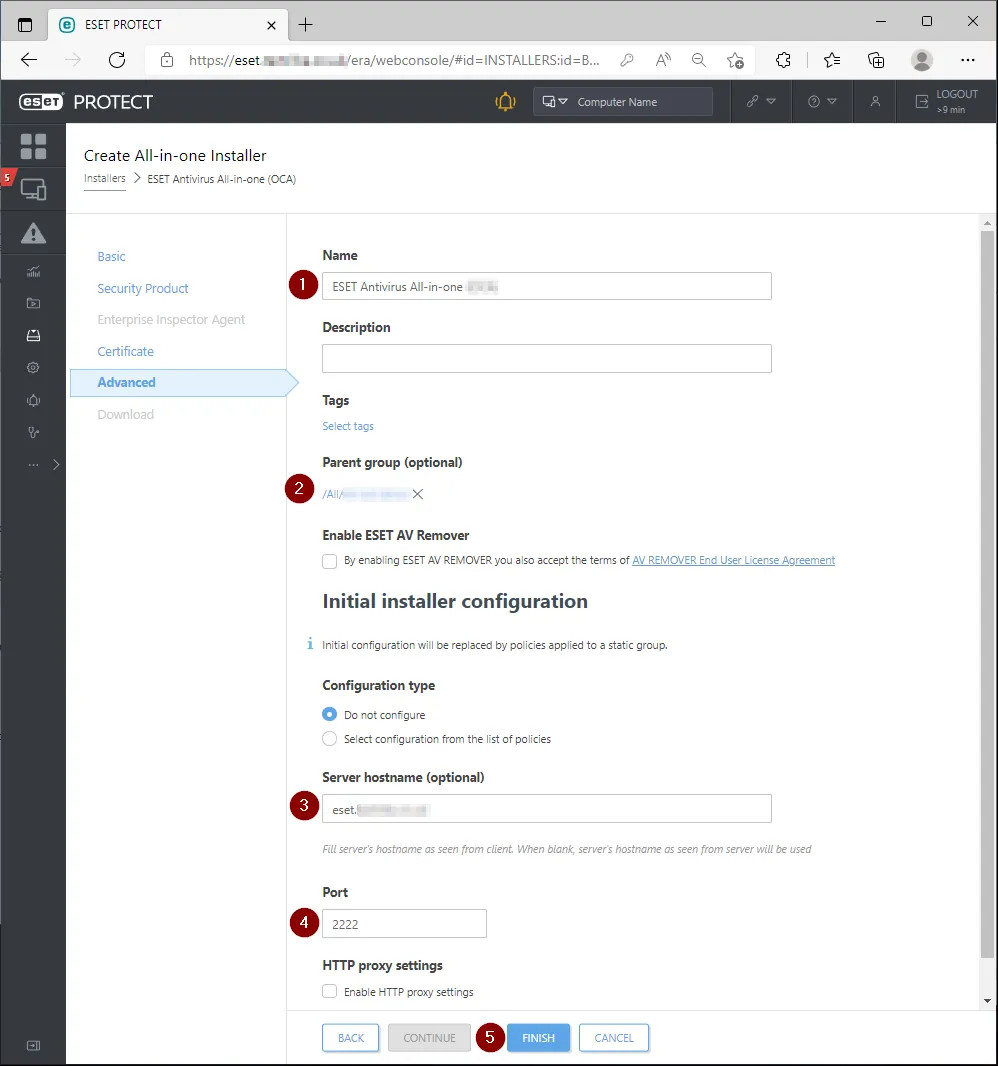Open the browser Favorites list
Screen dimensions: 998x1066
(831, 60)
